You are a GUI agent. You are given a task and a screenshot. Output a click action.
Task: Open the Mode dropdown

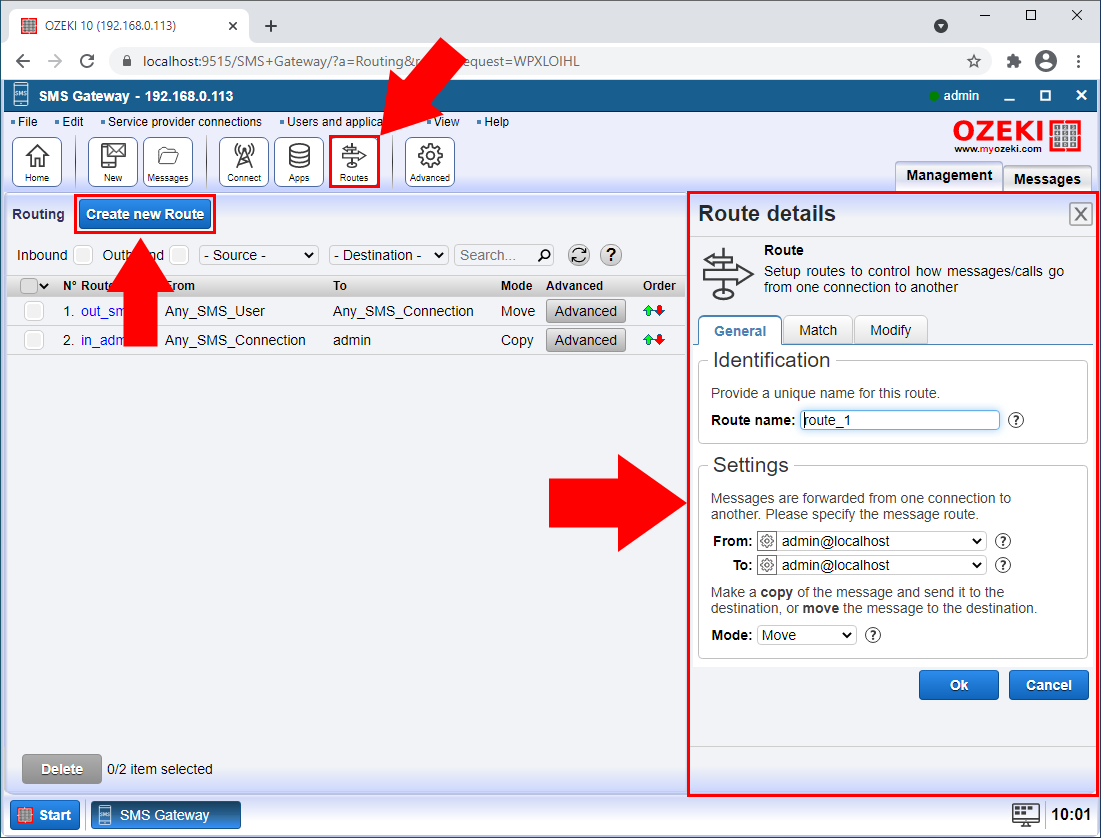point(806,635)
